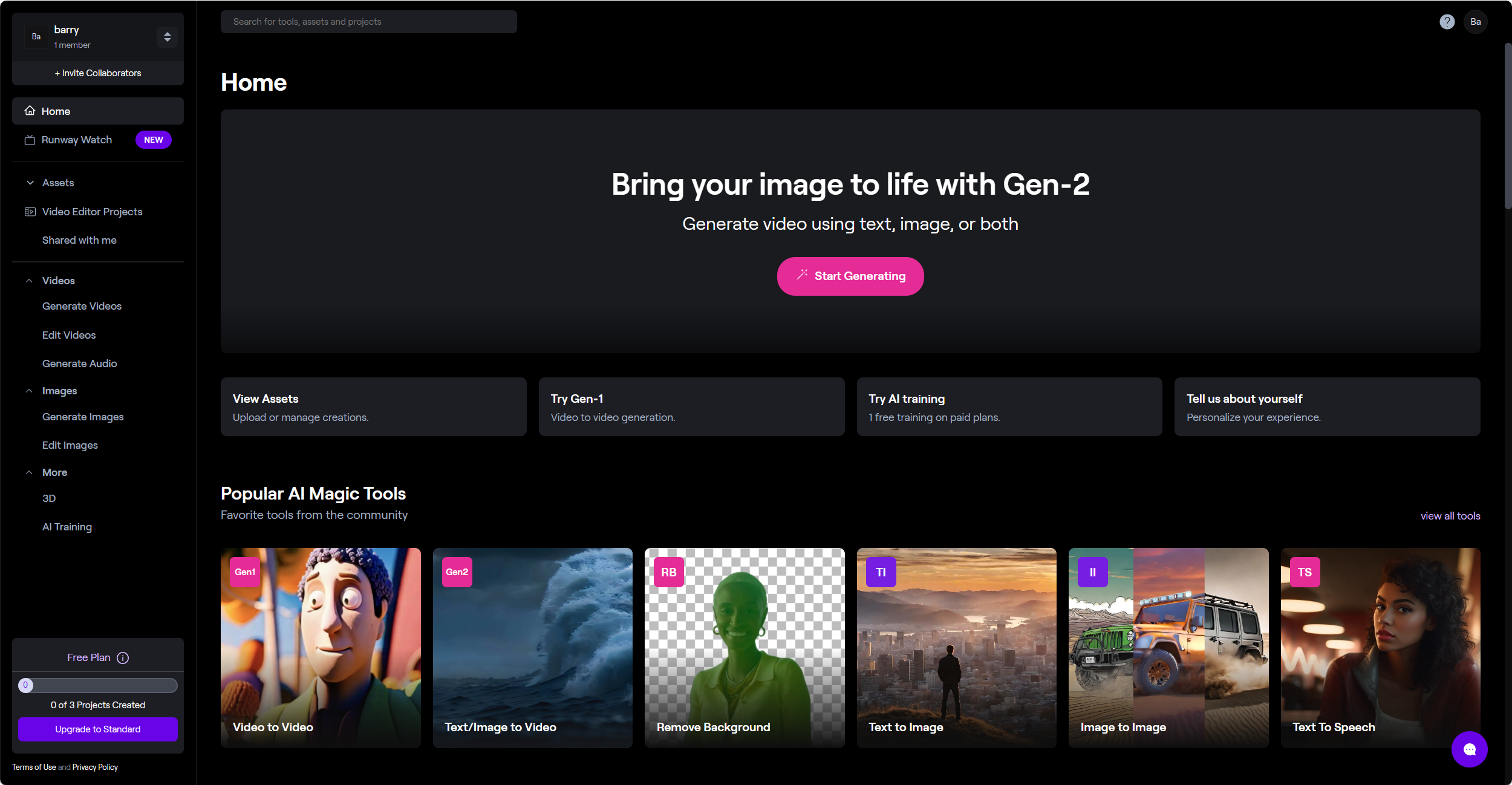Follow the view all tools link
The height and width of the screenshot is (785, 1512).
(x=1450, y=516)
